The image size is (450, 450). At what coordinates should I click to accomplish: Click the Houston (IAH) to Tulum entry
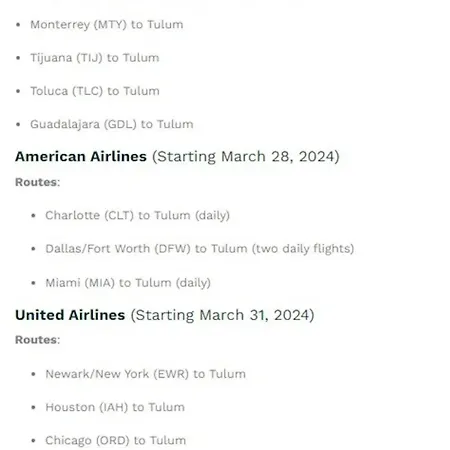[115, 407]
